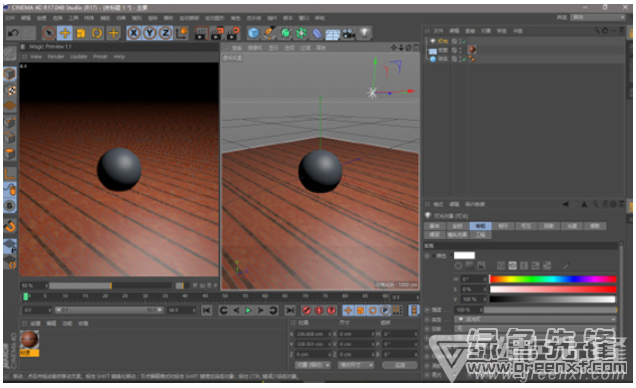Play the animation forward
The image size is (636, 388).
pyautogui.click(x=248, y=311)
